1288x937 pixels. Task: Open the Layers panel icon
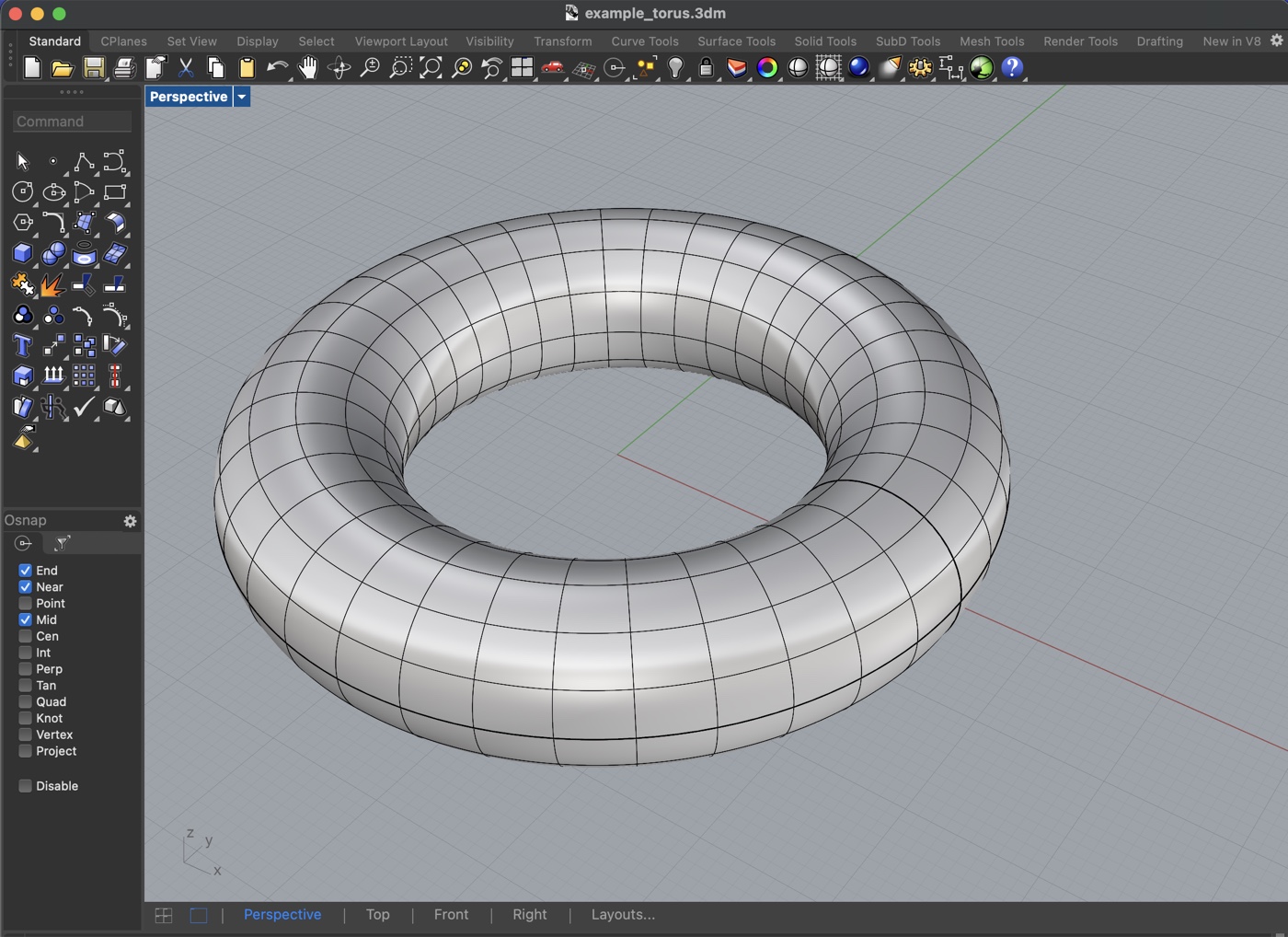click(x=737, y=67)
